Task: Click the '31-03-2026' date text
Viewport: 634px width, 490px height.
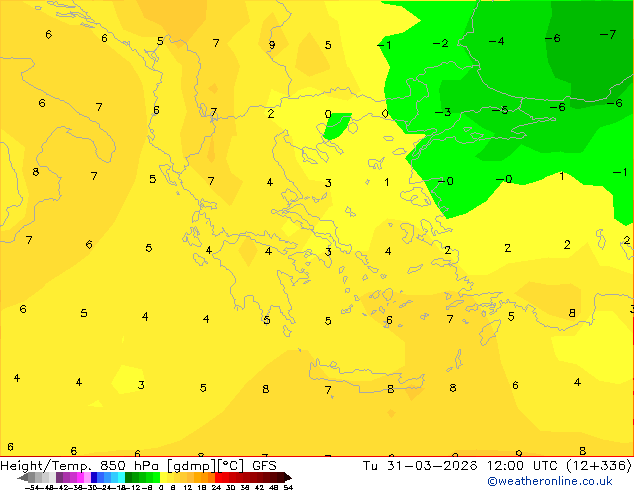Action: click(x=432, y=466)
